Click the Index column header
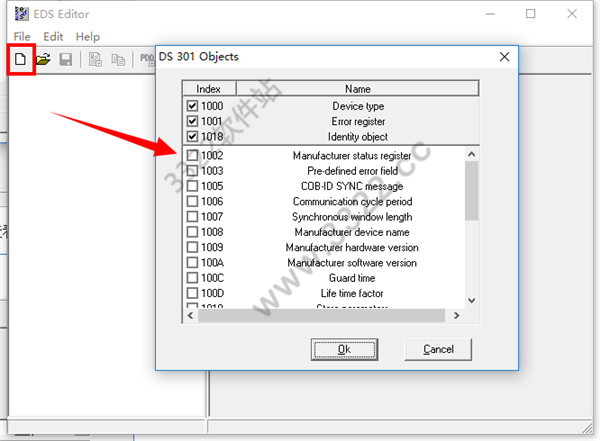The width and height of the screenshot is (600, 441). 209,89
